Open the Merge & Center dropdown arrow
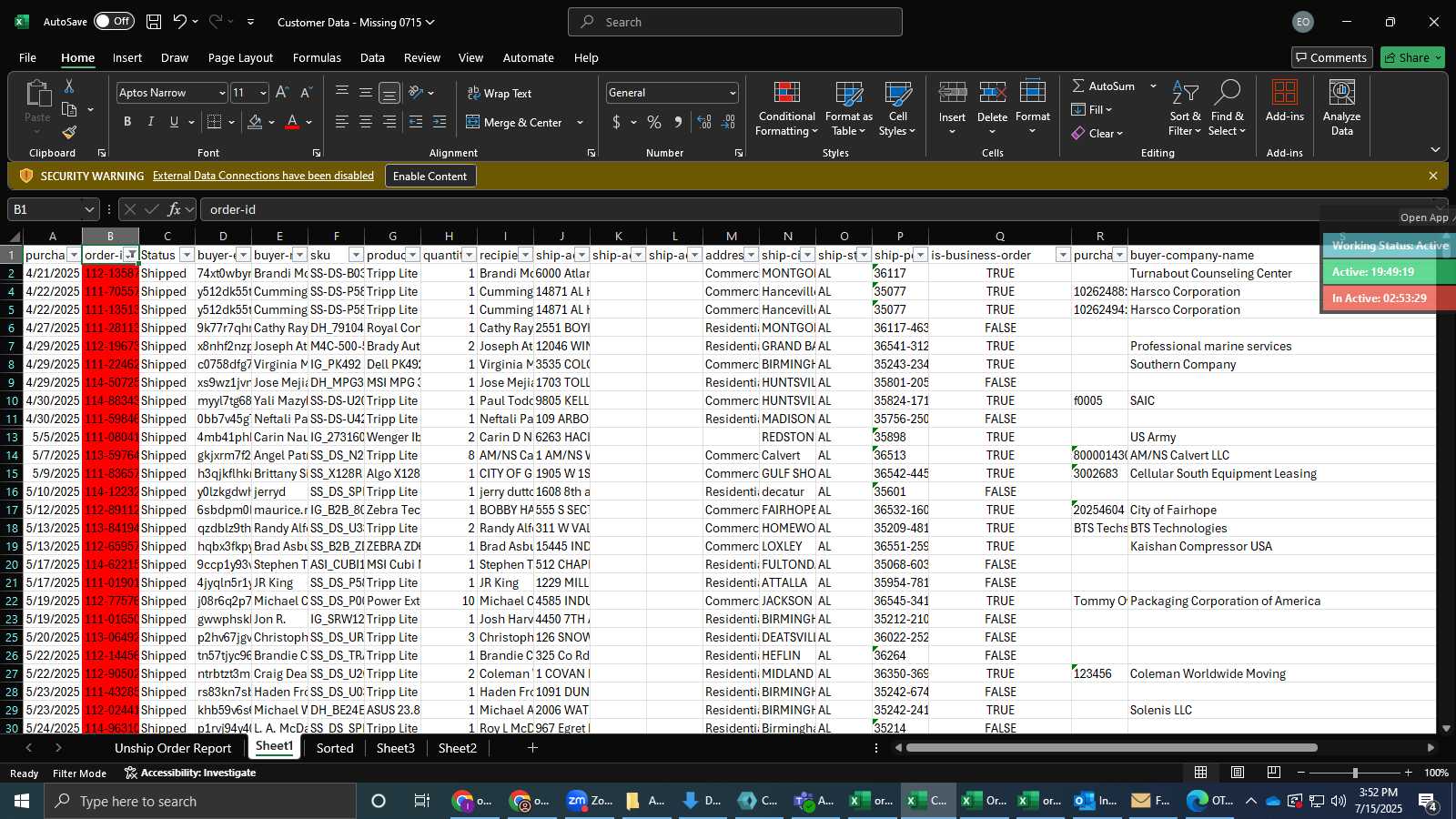Screen dimensions: 1456x819 coord(580,122)
